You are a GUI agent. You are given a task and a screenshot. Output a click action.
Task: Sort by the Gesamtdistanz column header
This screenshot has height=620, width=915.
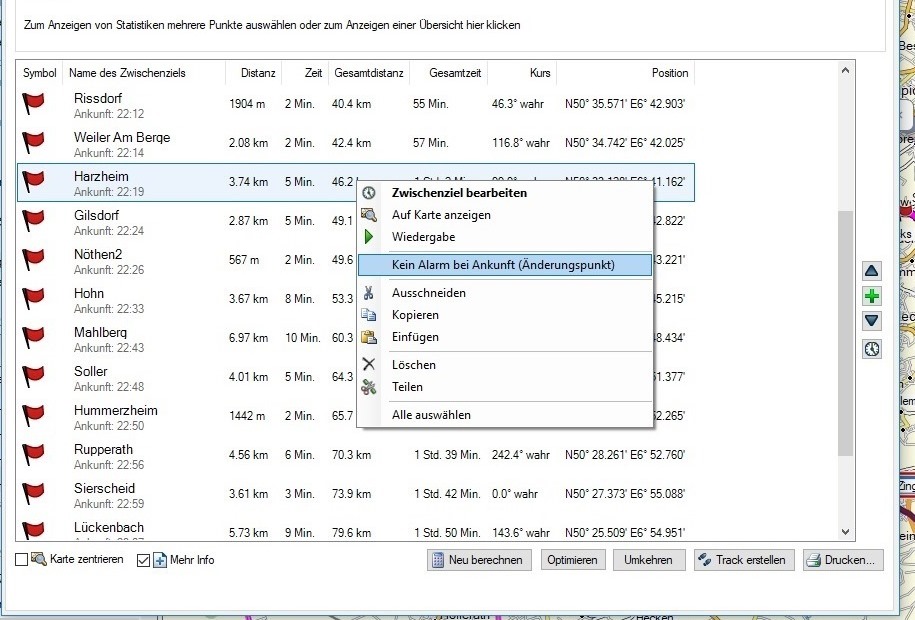coord(369,73)
